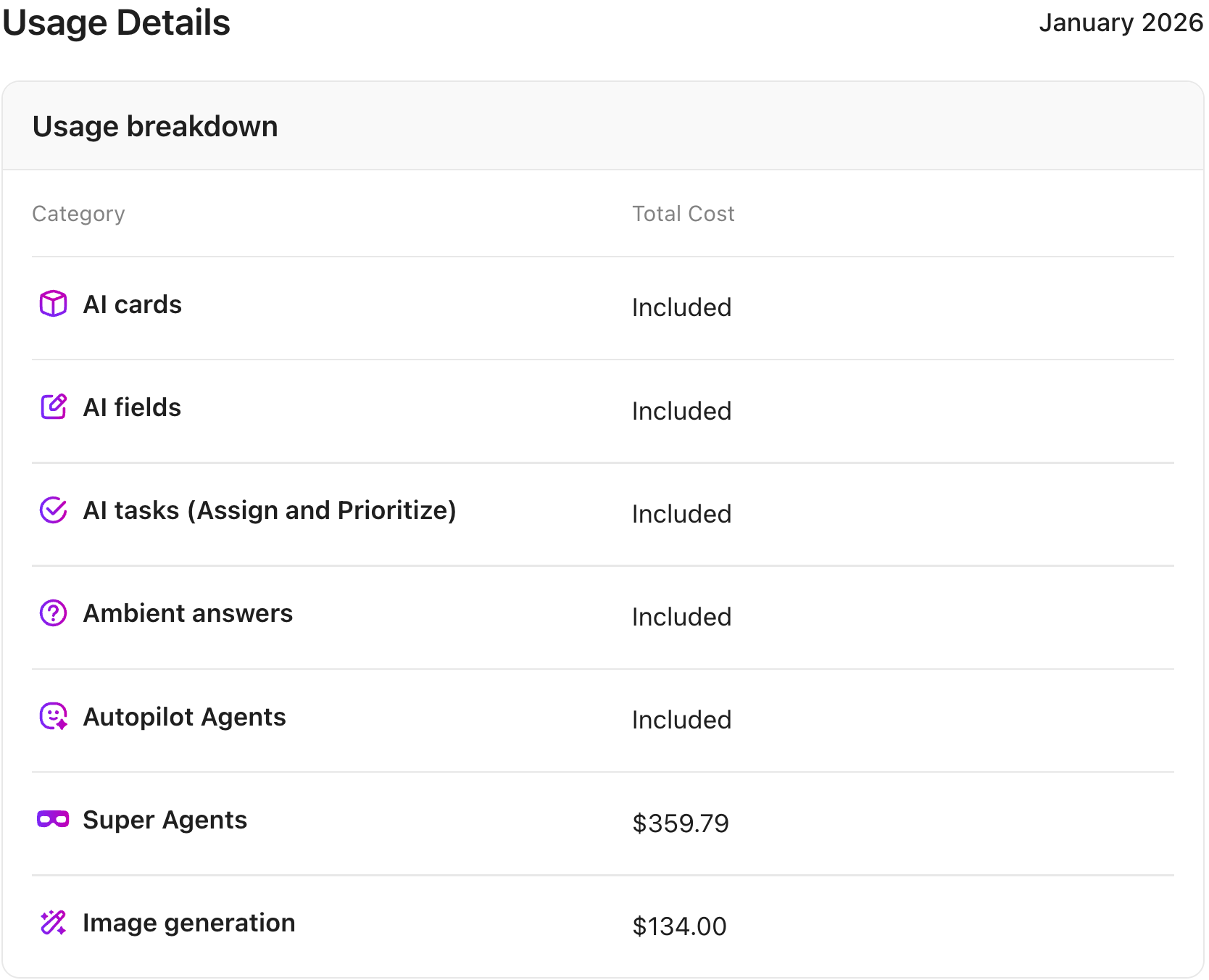
Task: Click the AI cards cube icon
Action: point(52,304)
